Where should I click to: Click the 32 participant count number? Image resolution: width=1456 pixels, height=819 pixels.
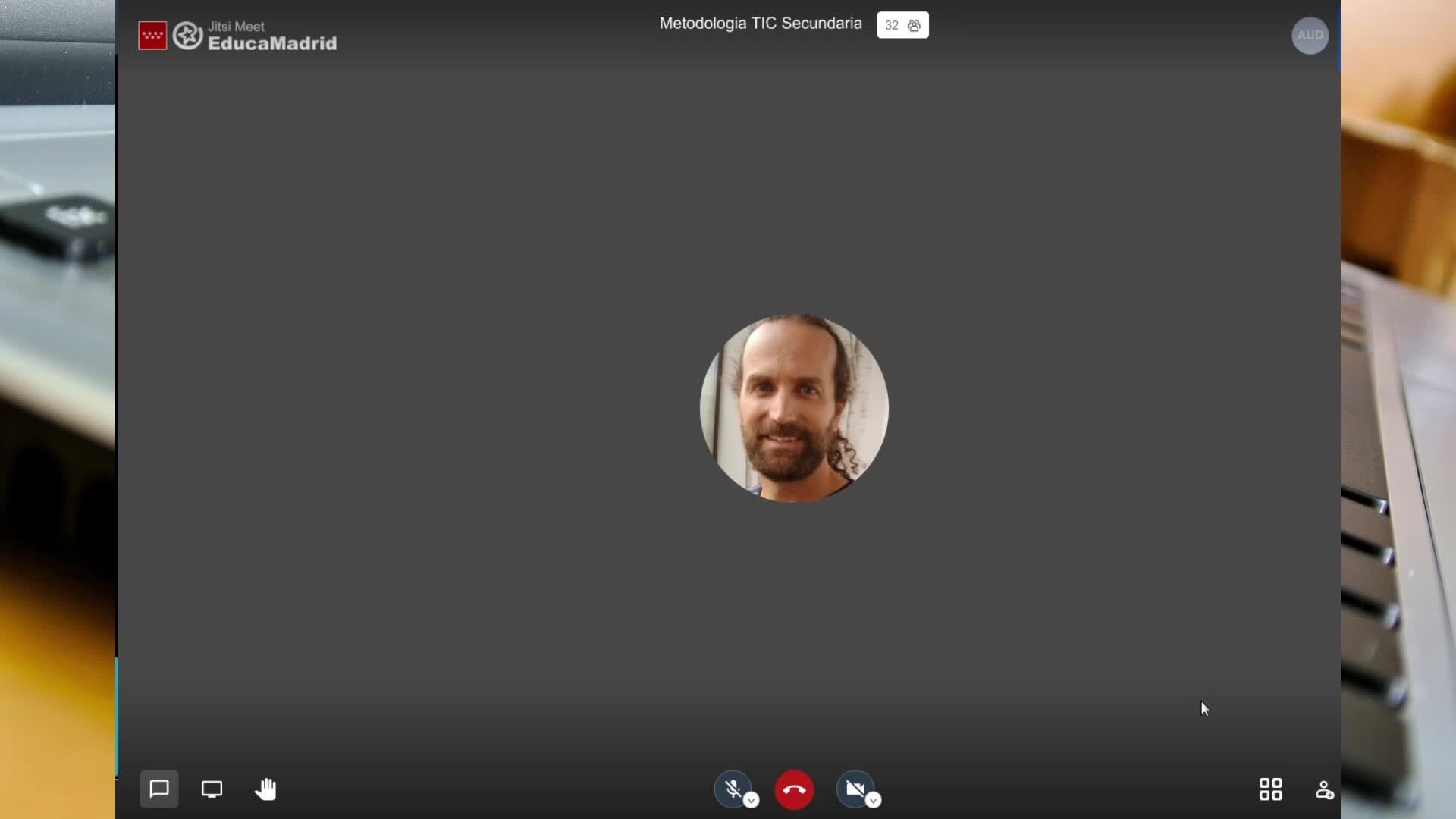[x=892, y=26]
